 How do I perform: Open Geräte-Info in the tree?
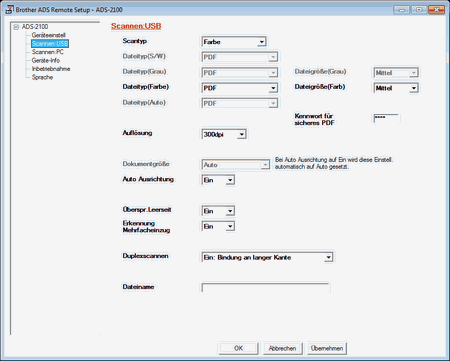46,60
